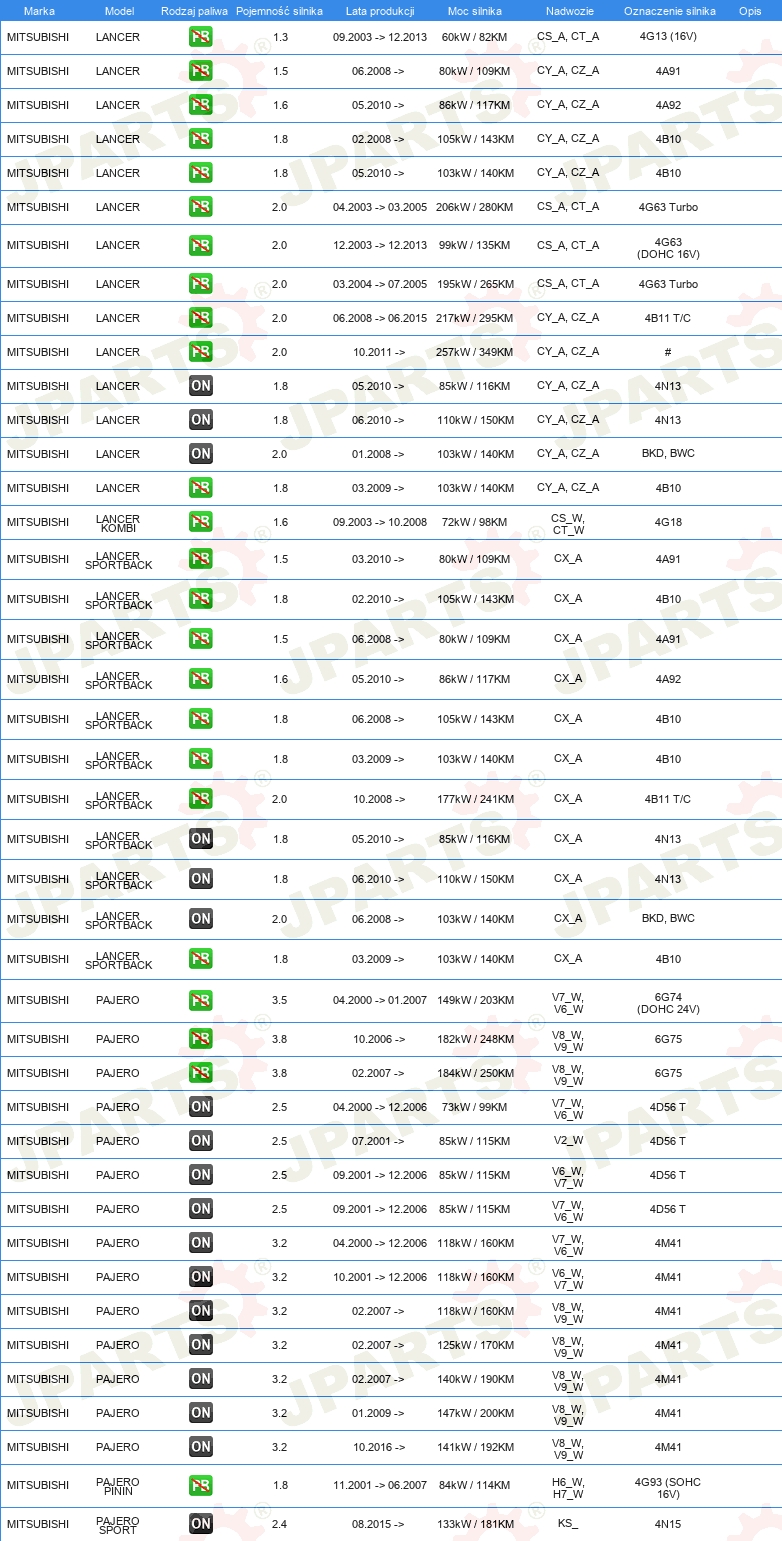Click diesel ON icon in Lancer CY_A BKD, BWC row
This screenshot has height=1541, width=782.
pyautogui.click(x=200, y=454)
